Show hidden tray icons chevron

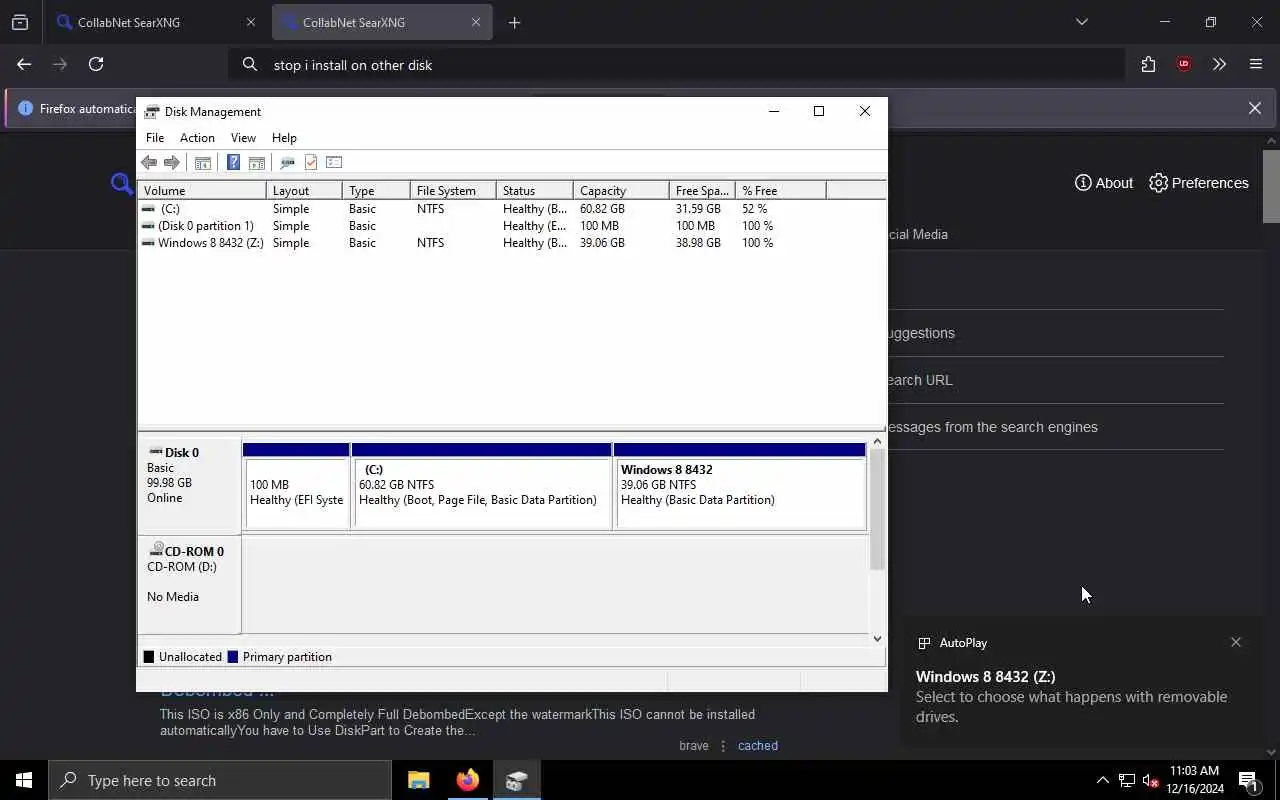(x=1102, y=780)
